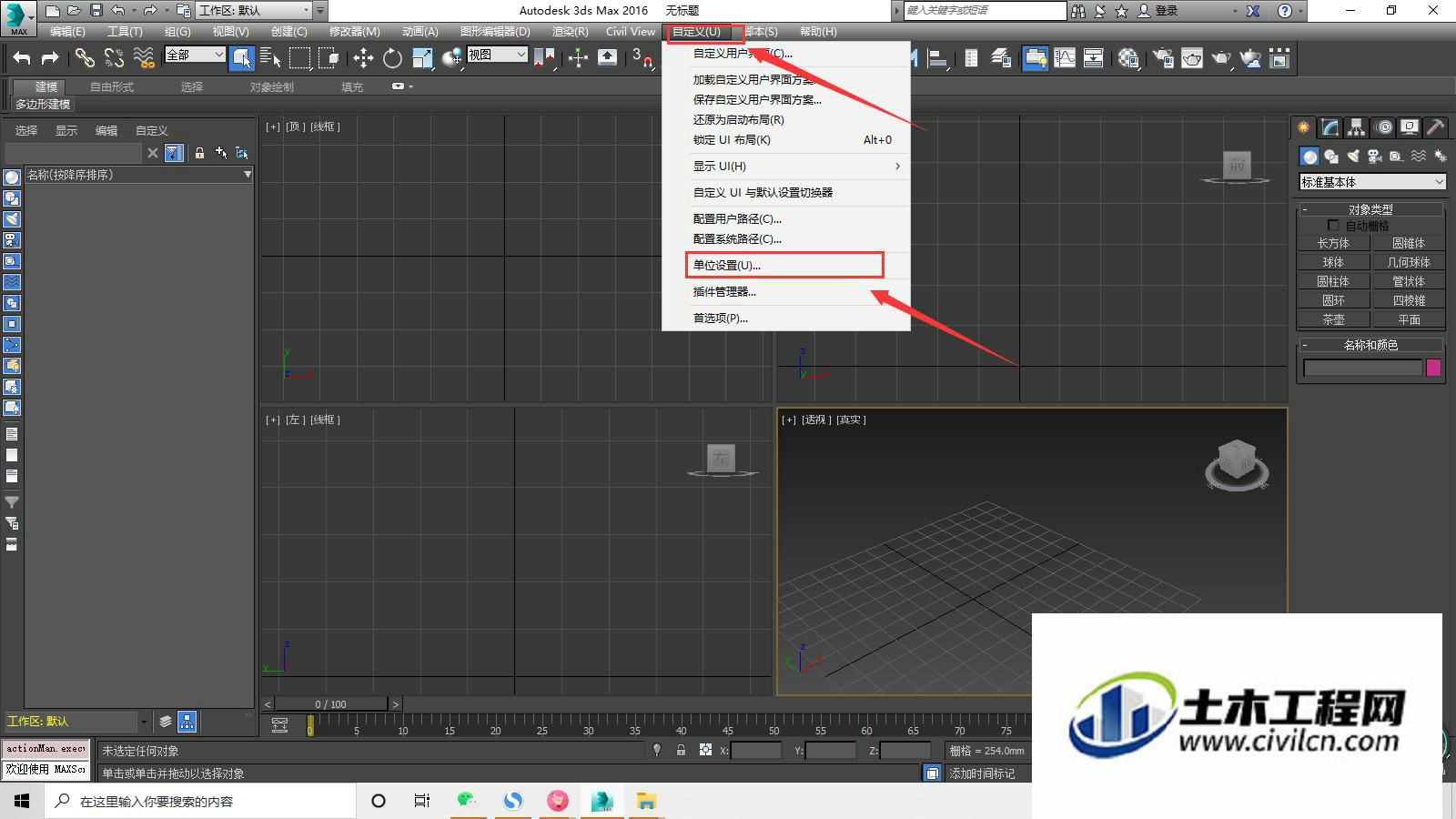
Task: Open the Material Editor icon
Action: [1129, 58]
